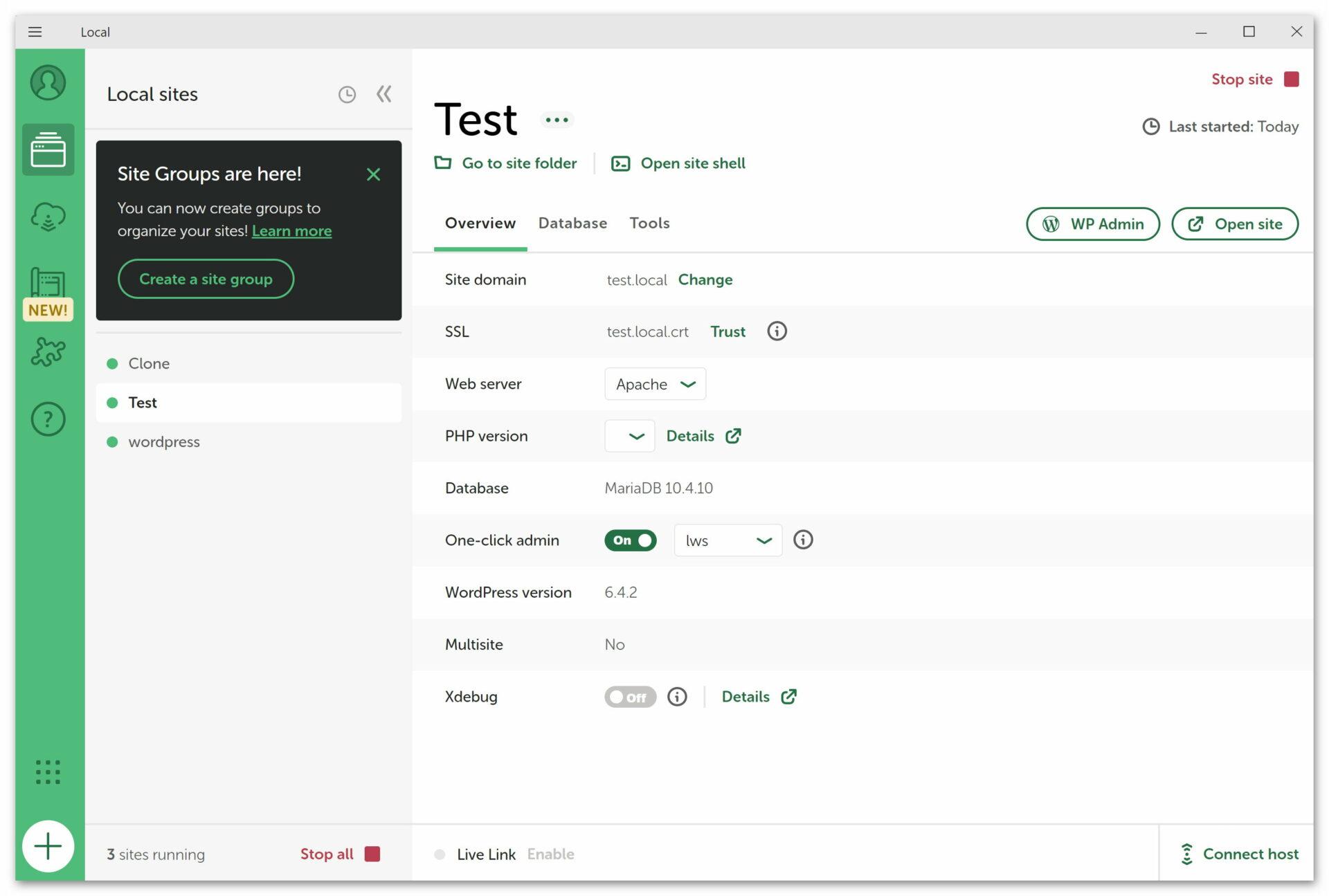
Task: Switch to the Database tab
Action: (572, 223)
